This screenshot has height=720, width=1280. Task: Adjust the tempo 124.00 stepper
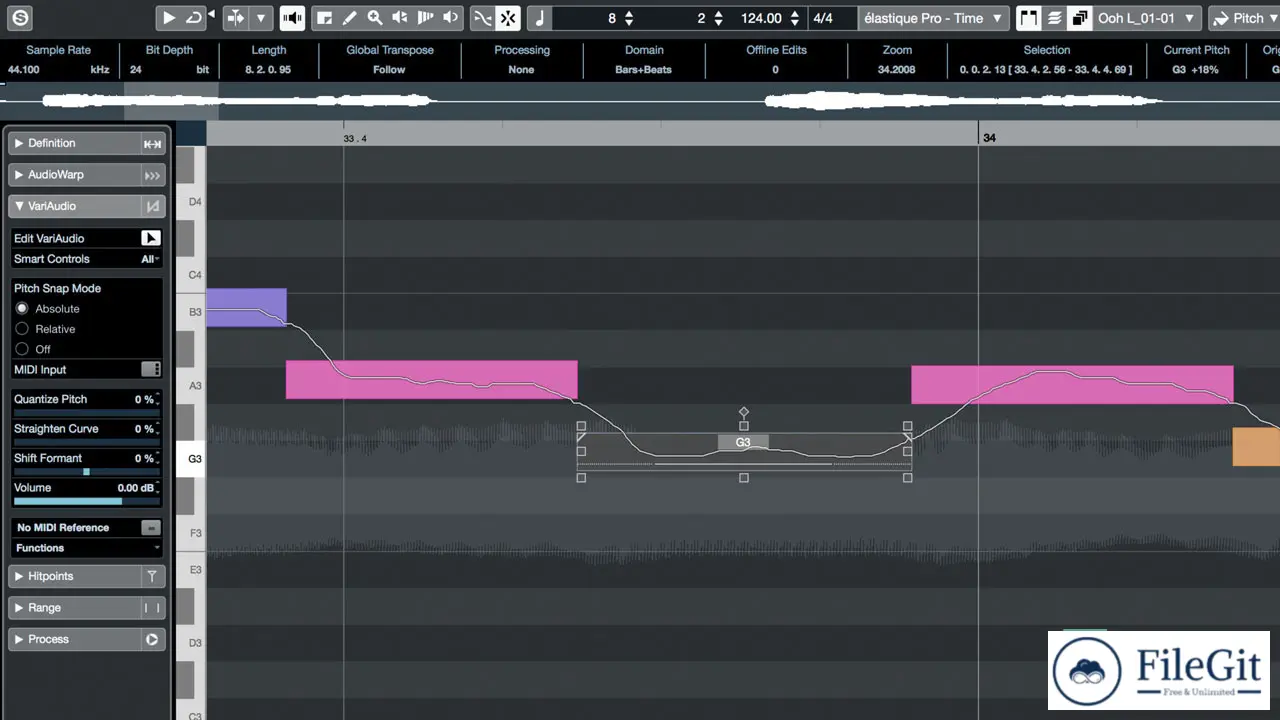(794, 18)
